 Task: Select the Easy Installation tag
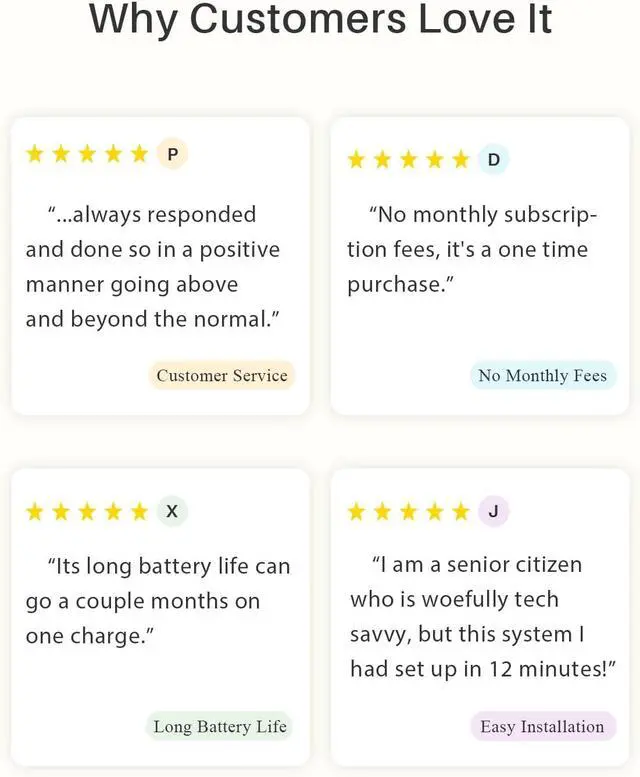tap(542, 727)
